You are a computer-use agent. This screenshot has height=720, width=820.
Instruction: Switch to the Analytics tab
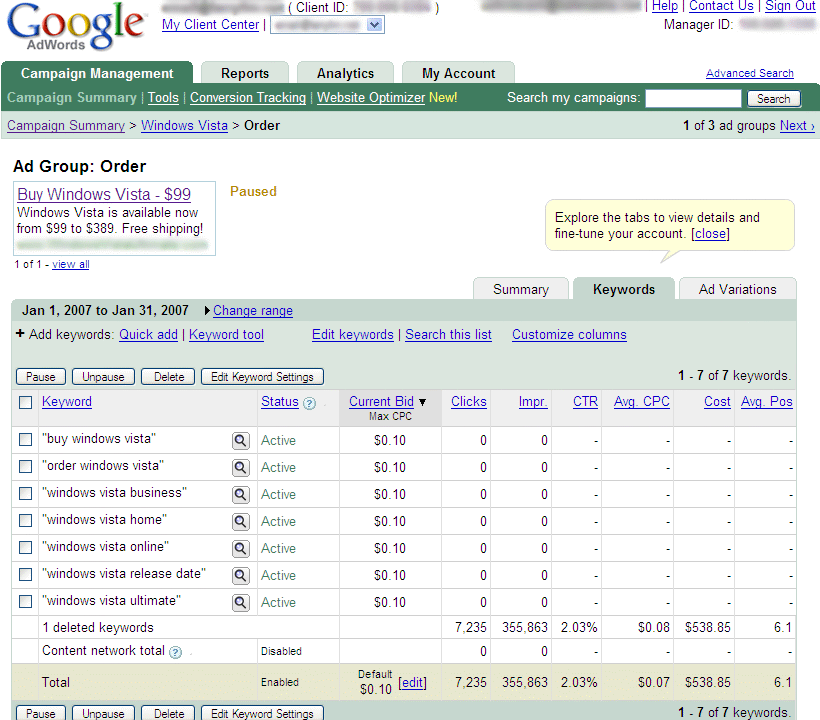[345, 73]
